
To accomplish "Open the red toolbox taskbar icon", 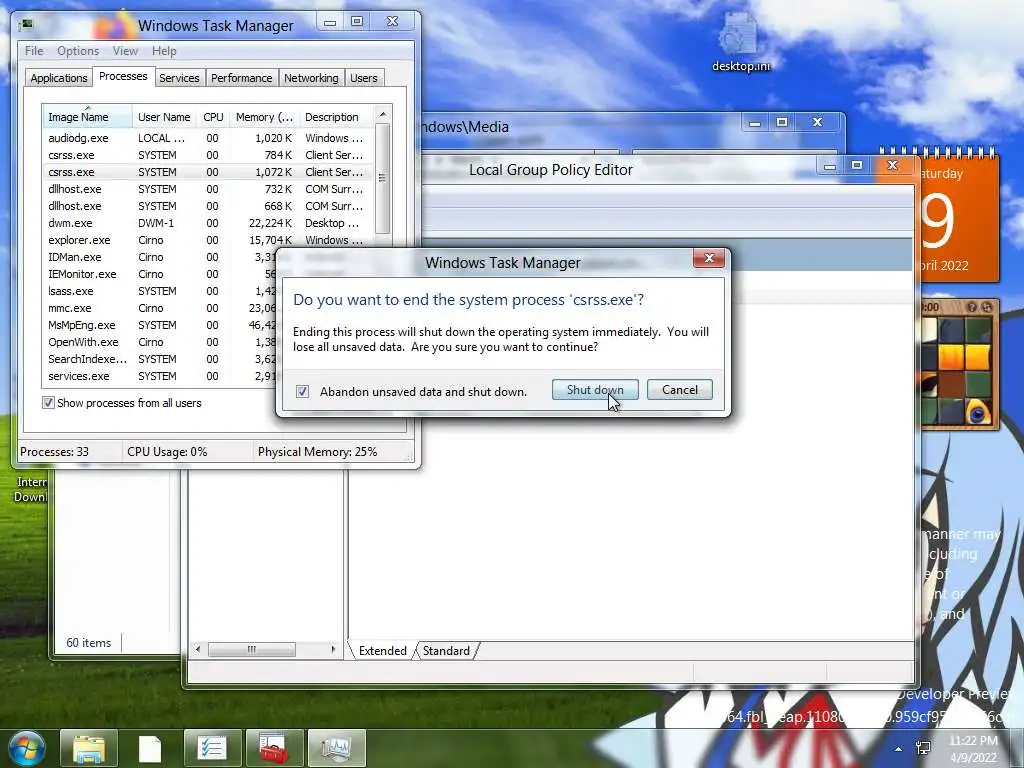I will pyautogui.click(x=274, y=748).
